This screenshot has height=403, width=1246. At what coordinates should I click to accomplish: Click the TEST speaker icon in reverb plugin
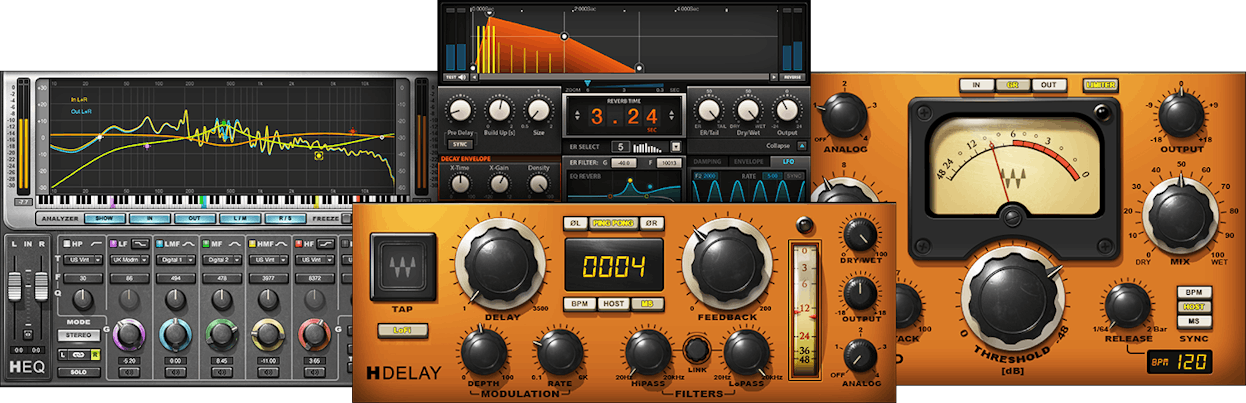click(x=456, y=77)
